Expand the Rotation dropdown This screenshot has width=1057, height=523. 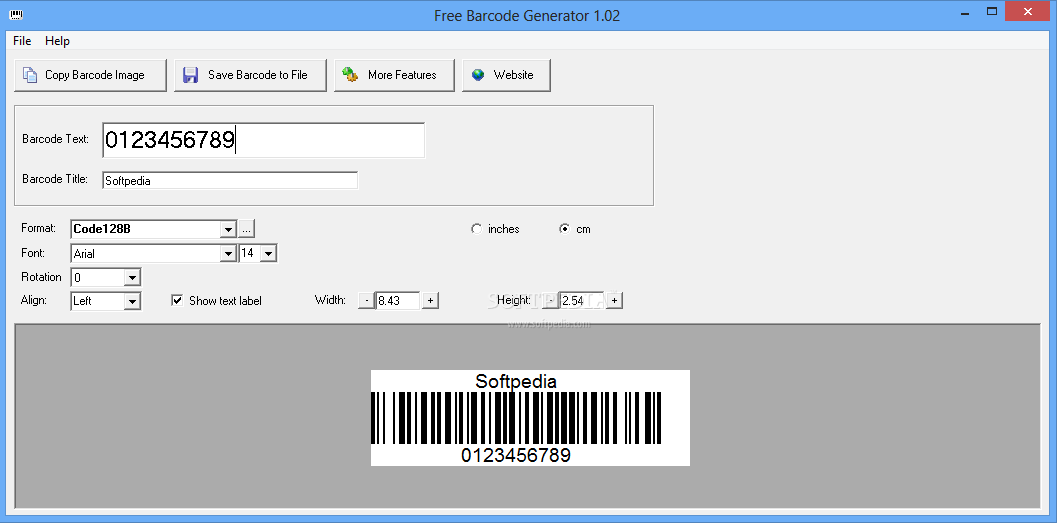(132, 278)
